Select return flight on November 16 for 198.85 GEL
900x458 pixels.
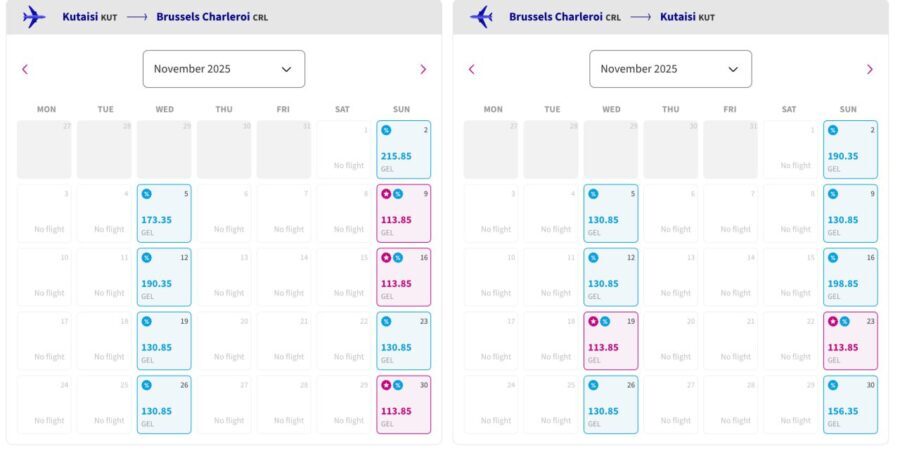pyautogui.click(x=850, y=277)
